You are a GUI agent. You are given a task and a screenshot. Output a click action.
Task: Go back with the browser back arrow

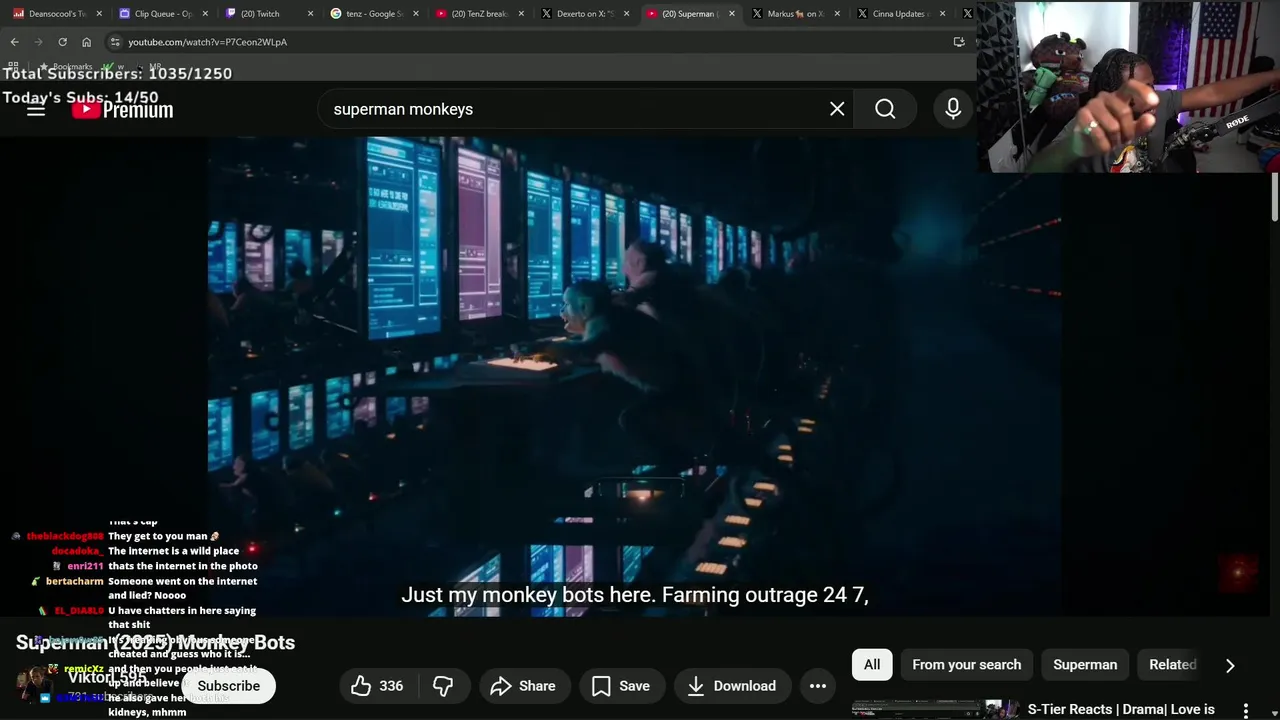click(x=14, y=42)
